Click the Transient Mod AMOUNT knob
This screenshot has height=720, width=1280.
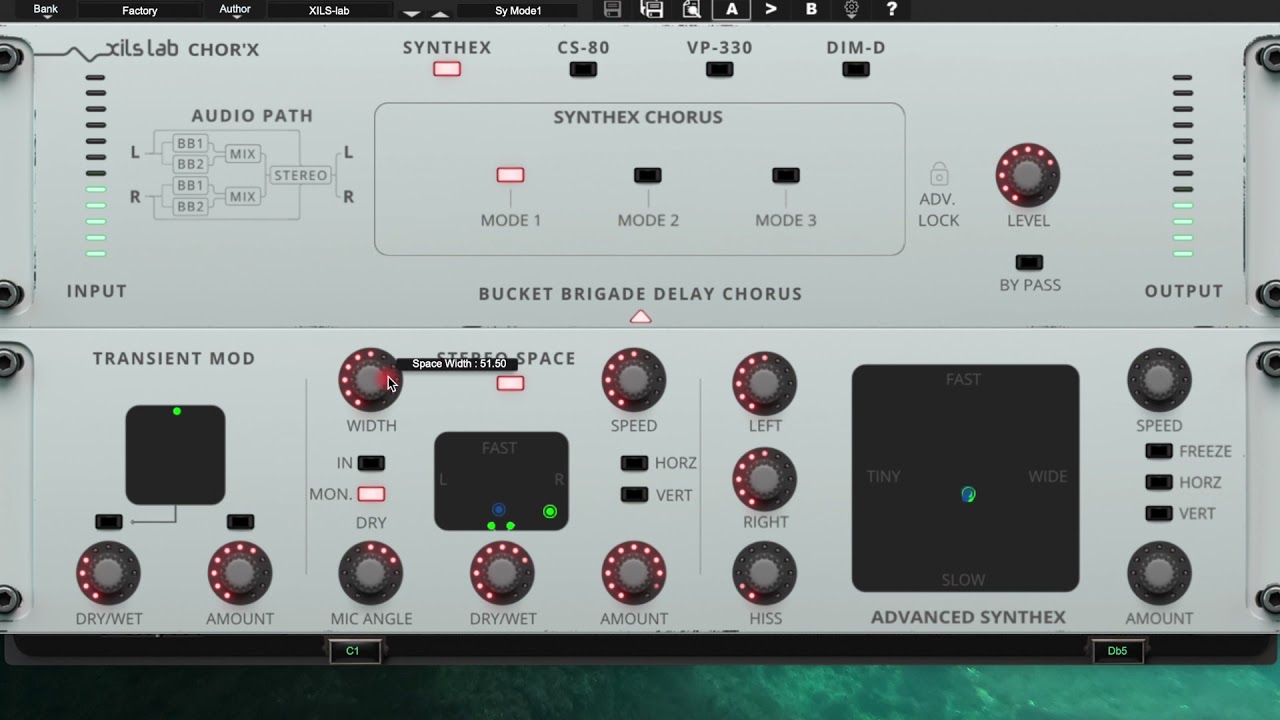point(240,573)
